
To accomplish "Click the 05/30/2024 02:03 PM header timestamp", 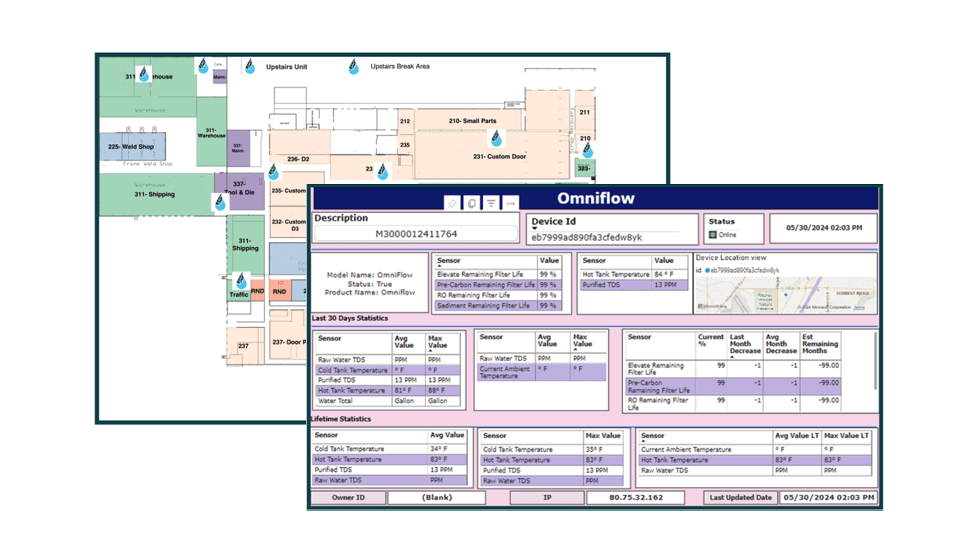I will pos(824,227).
